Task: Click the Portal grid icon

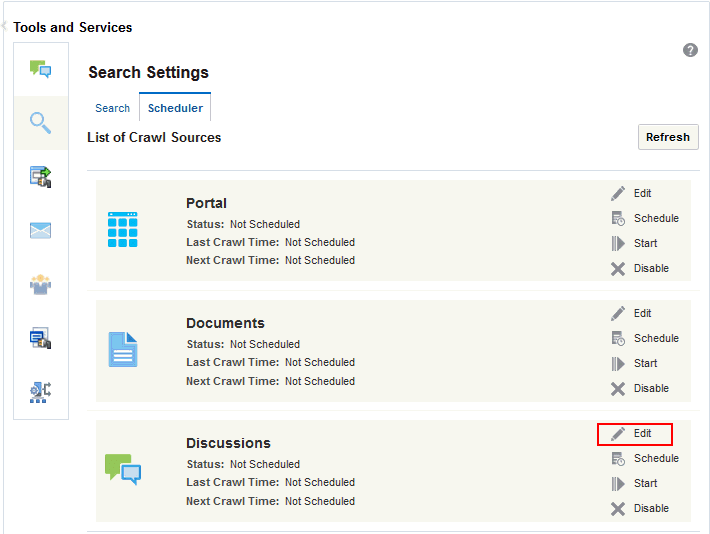Action: [123, 230]
